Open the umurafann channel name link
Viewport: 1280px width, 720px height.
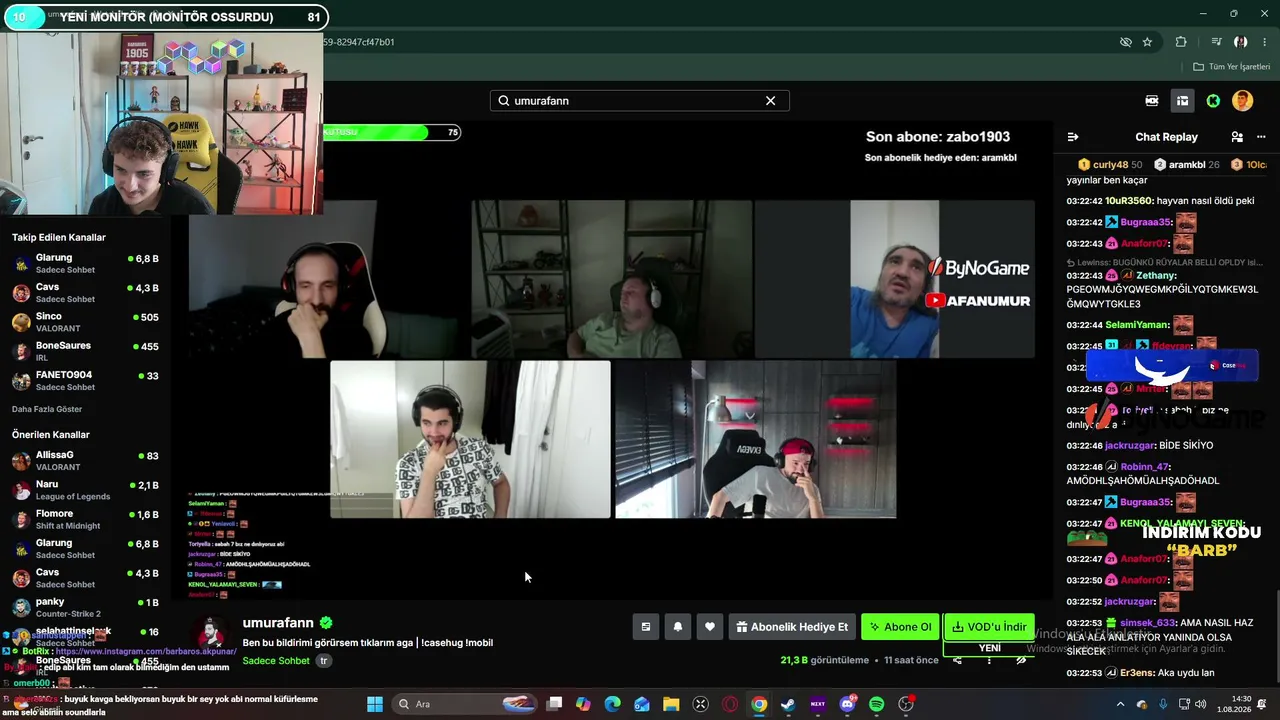278,623
